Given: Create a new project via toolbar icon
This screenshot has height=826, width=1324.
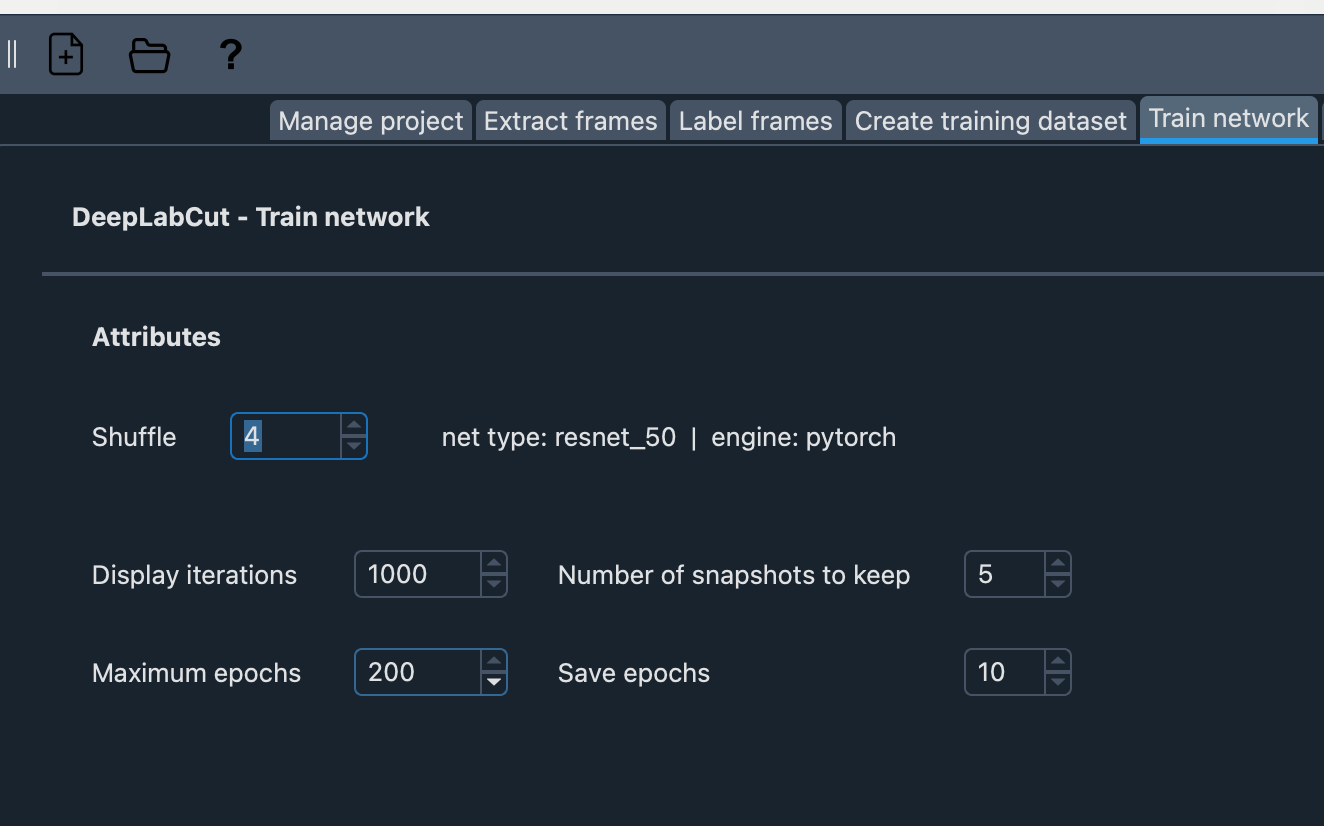Looking at the screenshot, I should click(66, 54).
